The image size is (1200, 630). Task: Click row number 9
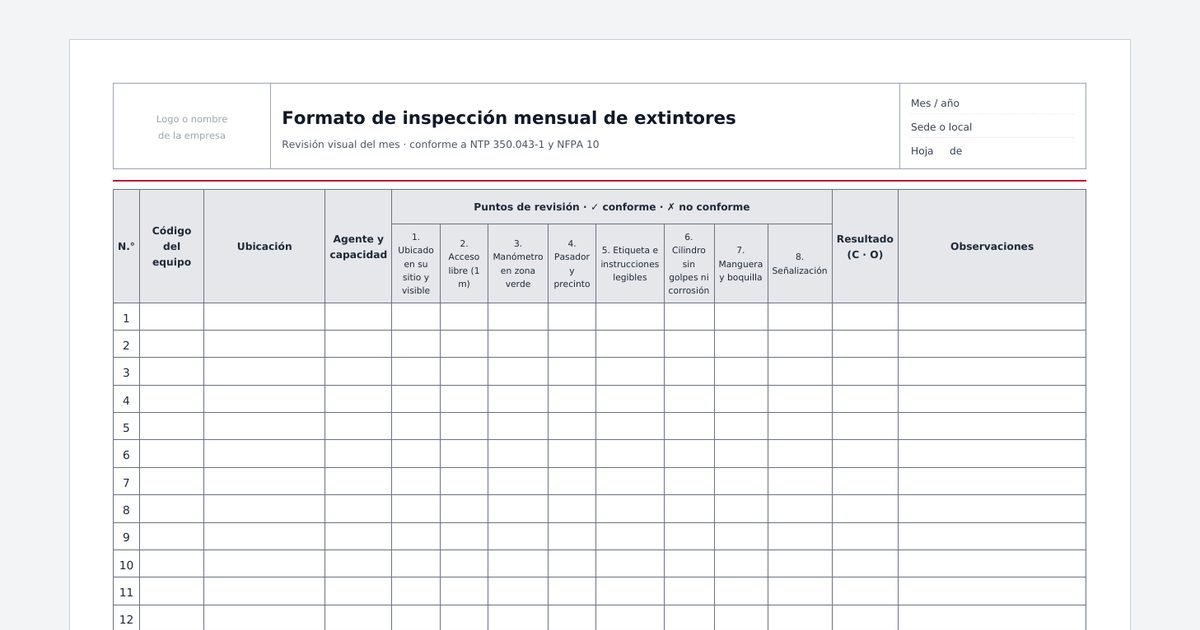126,537
